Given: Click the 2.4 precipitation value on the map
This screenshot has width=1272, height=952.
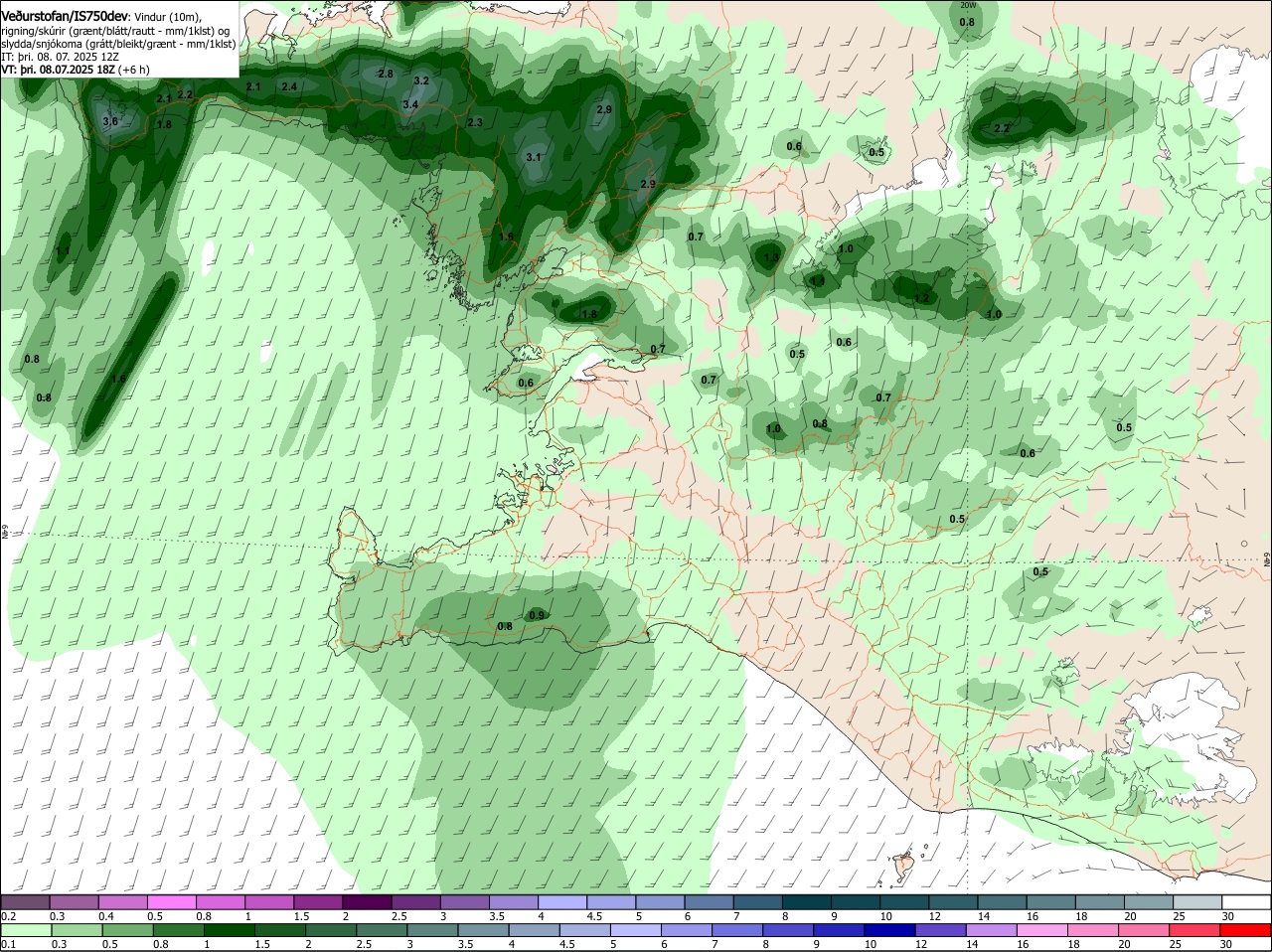Looking at the screenshot, I should [x=289, y=86].
